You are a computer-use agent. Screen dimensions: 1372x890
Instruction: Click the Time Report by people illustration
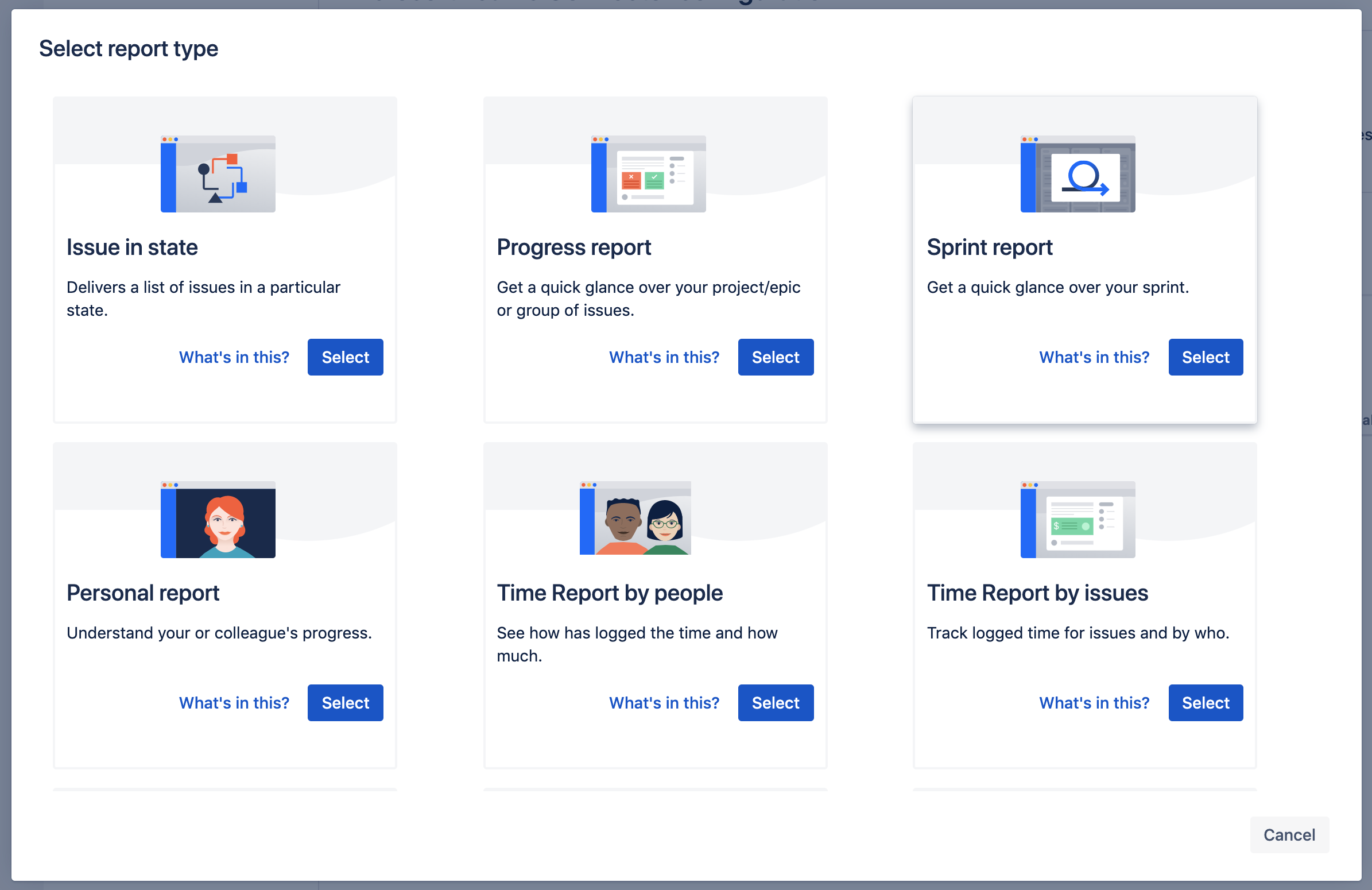pos(635,517)
